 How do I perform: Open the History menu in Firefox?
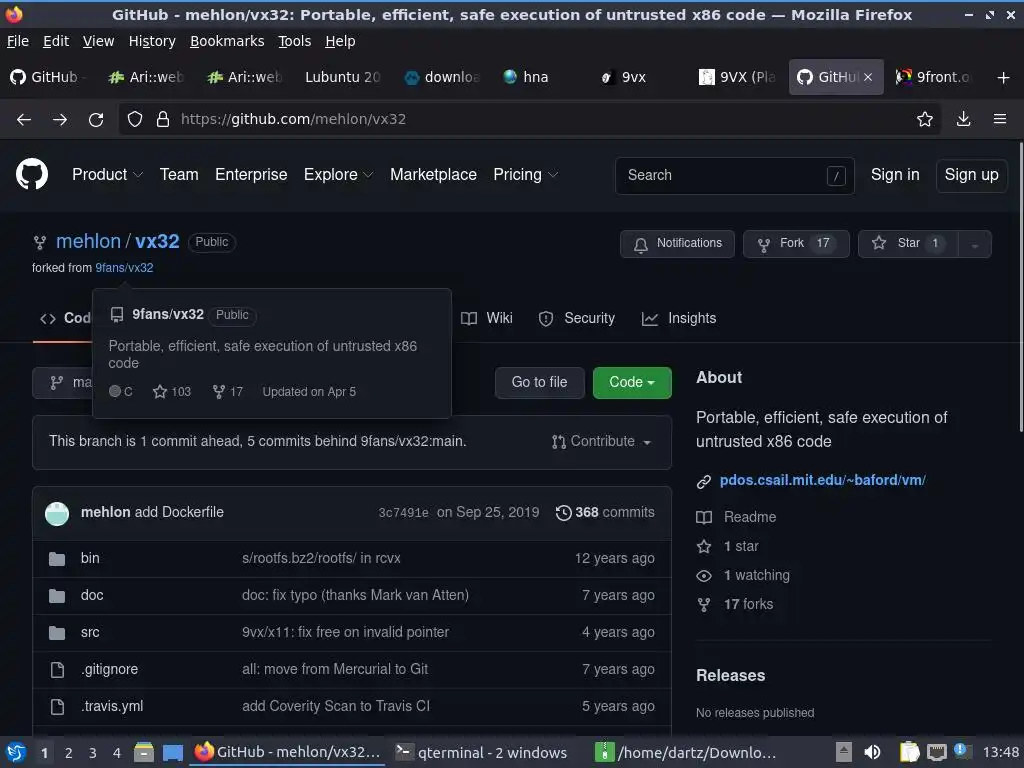tap(152, 41)
